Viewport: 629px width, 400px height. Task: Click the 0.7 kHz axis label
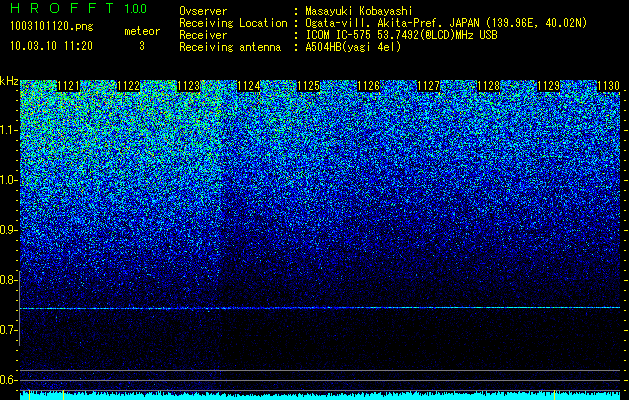pyautogui.click(x=8, y=330)
